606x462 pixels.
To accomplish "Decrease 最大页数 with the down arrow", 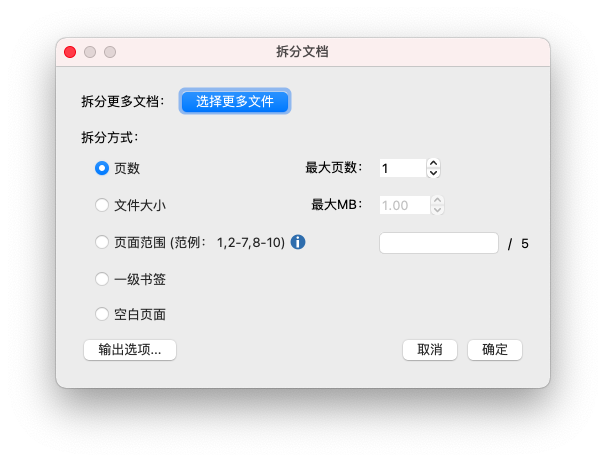I will (x=433, y=173).
